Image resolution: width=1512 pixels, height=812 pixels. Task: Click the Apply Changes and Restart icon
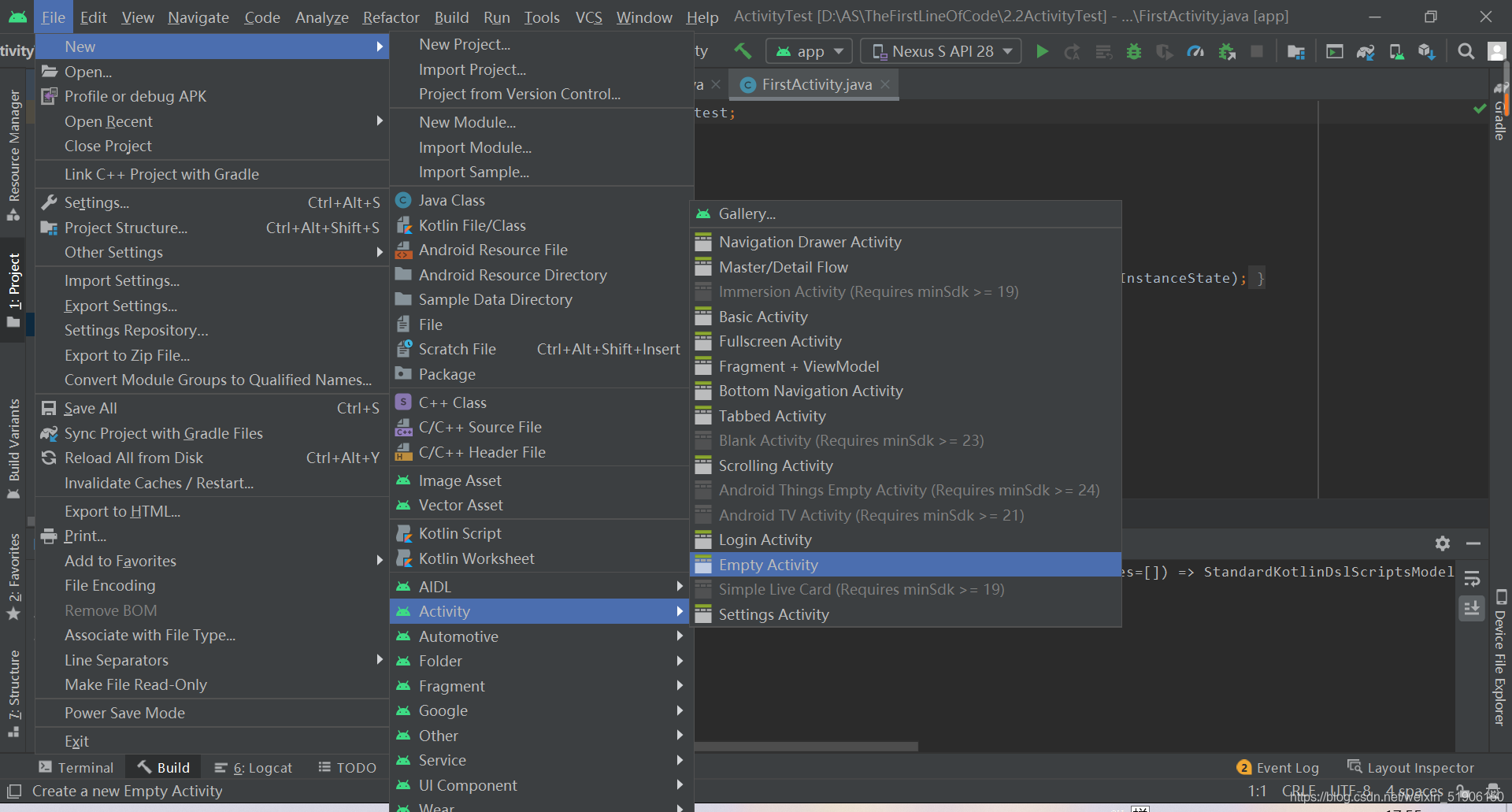pyautogui.click(x=1072, y=52)
